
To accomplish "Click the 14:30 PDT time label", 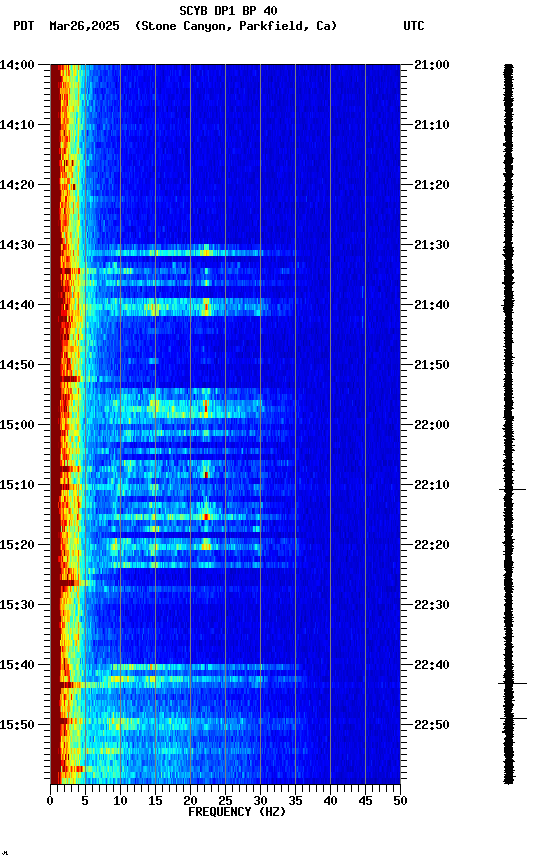I will click(17, 245).
